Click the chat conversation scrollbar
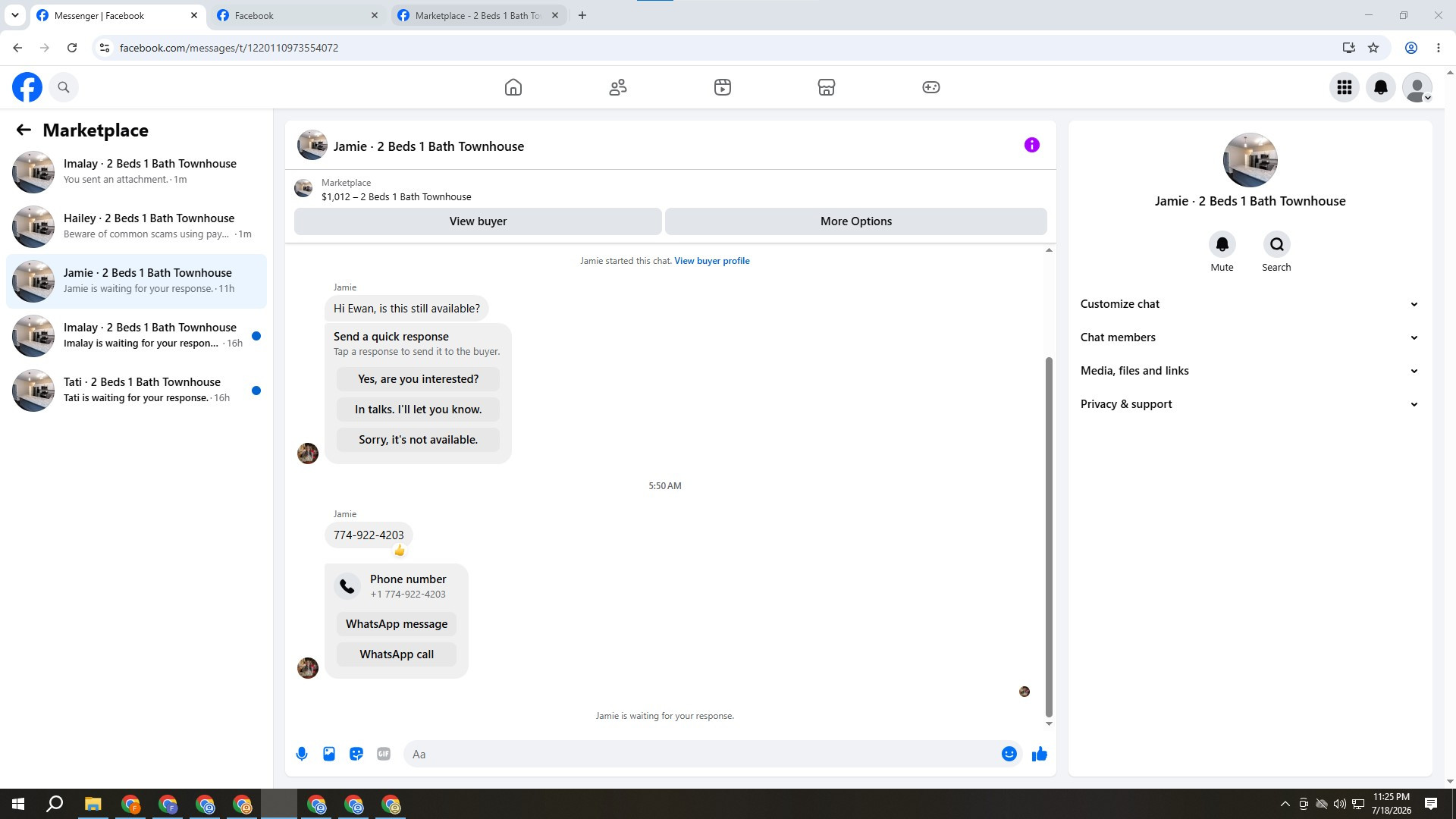The width and height of the screenshot is (1456, 819). [1049, 537]
